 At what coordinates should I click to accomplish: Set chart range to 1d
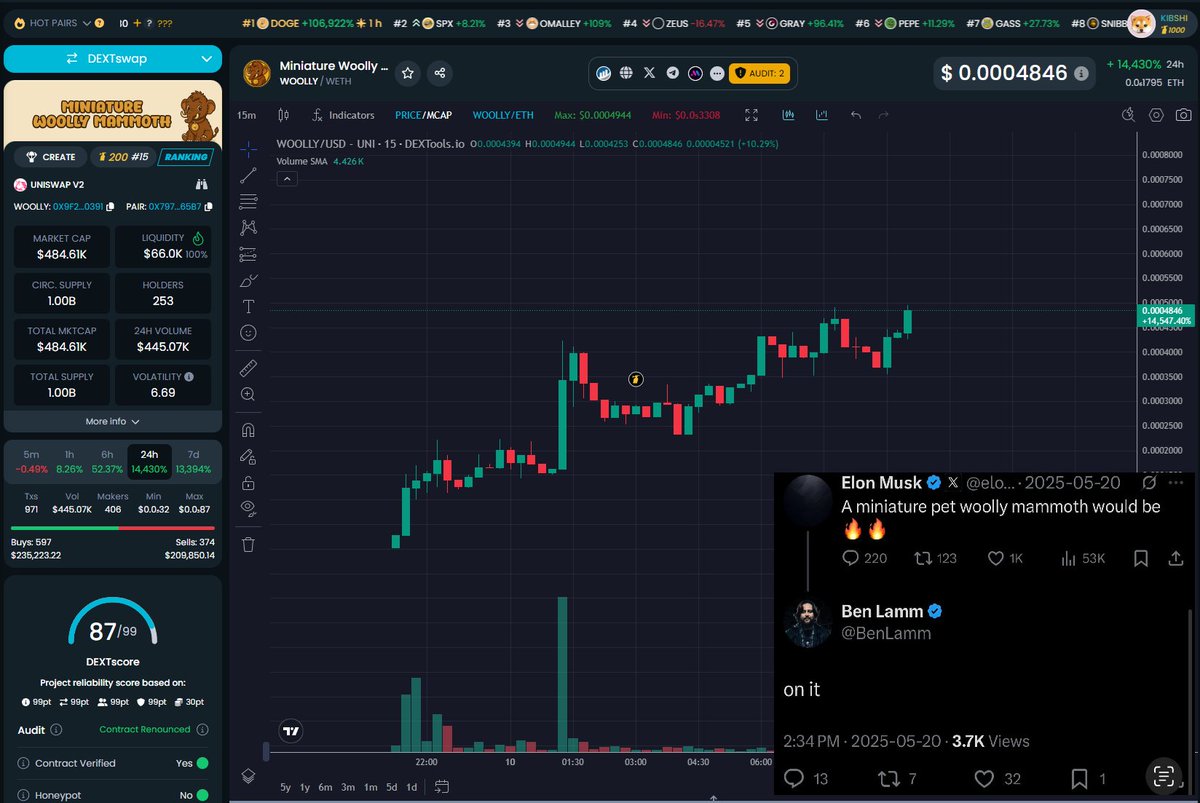pos(412,787)
